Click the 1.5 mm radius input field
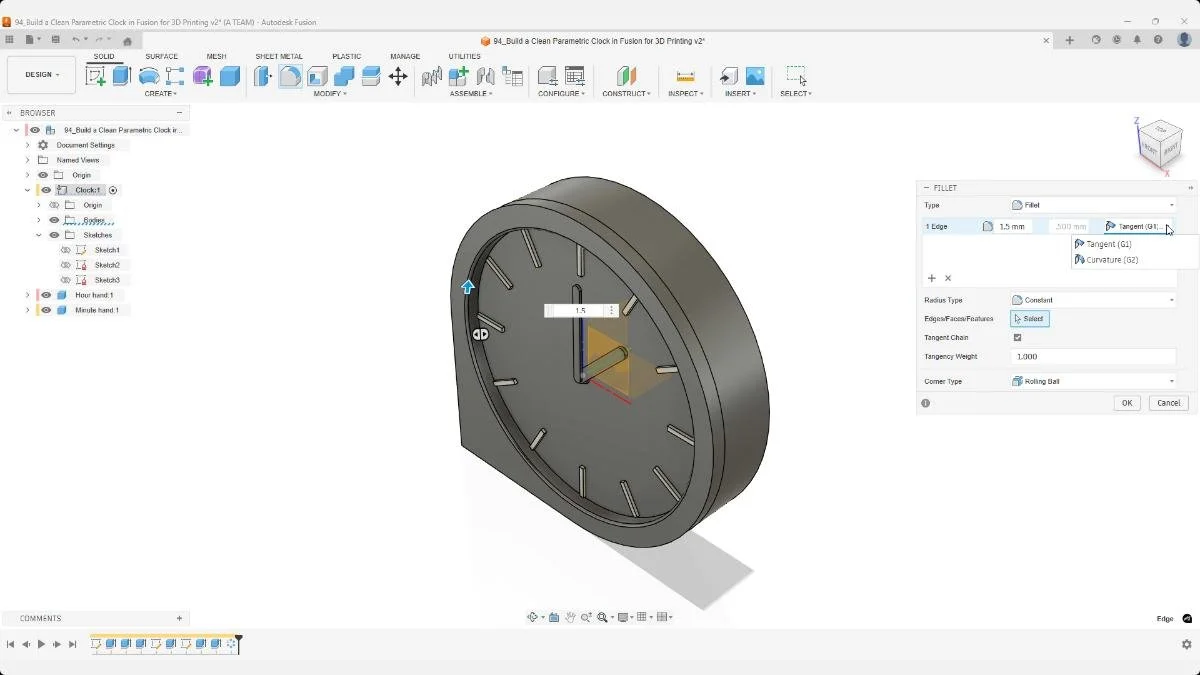Viewport: 1200px width, 675px height. pos(1014,226)
